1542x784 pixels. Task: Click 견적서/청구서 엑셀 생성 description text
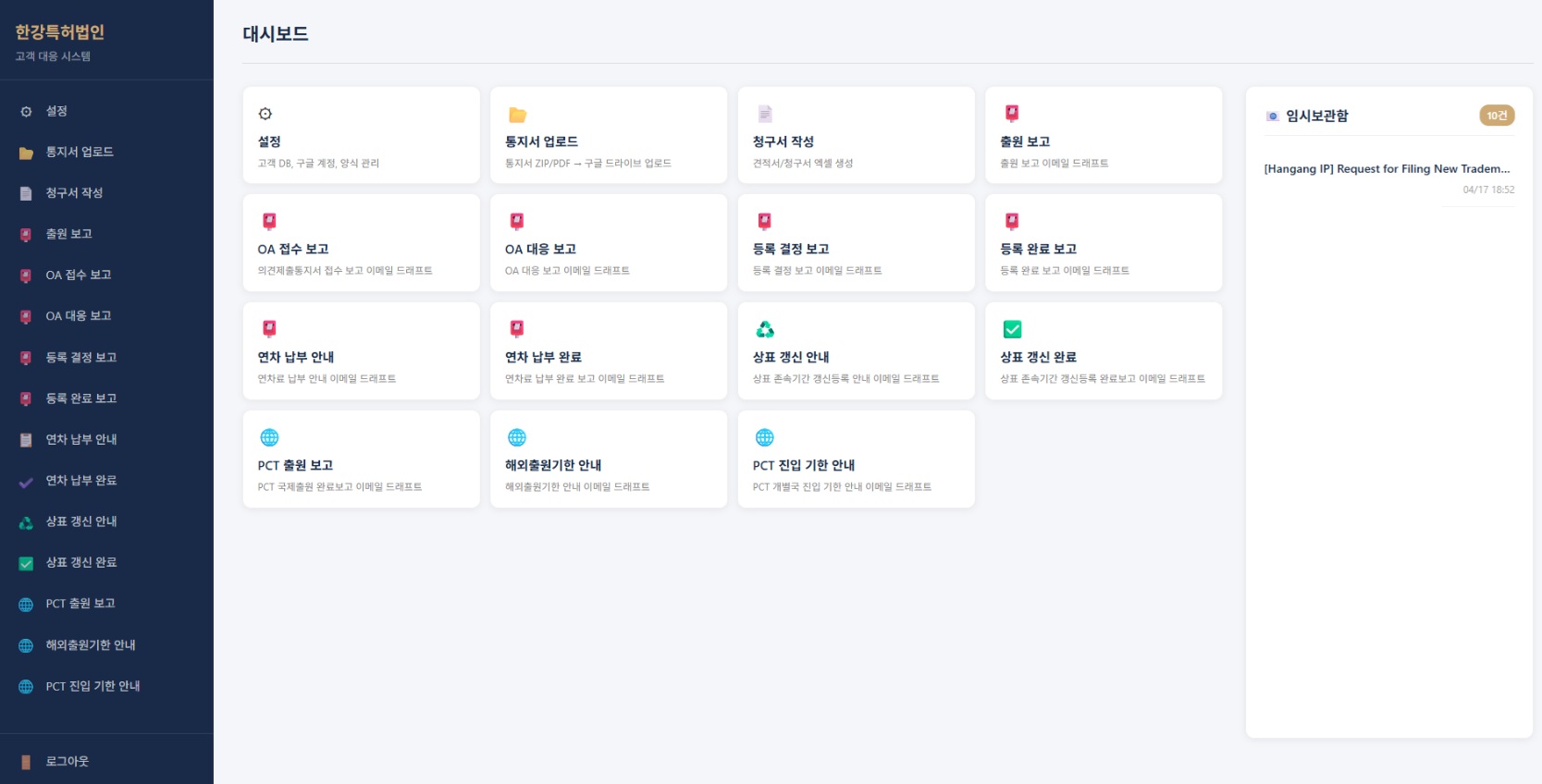coord(803,164)
